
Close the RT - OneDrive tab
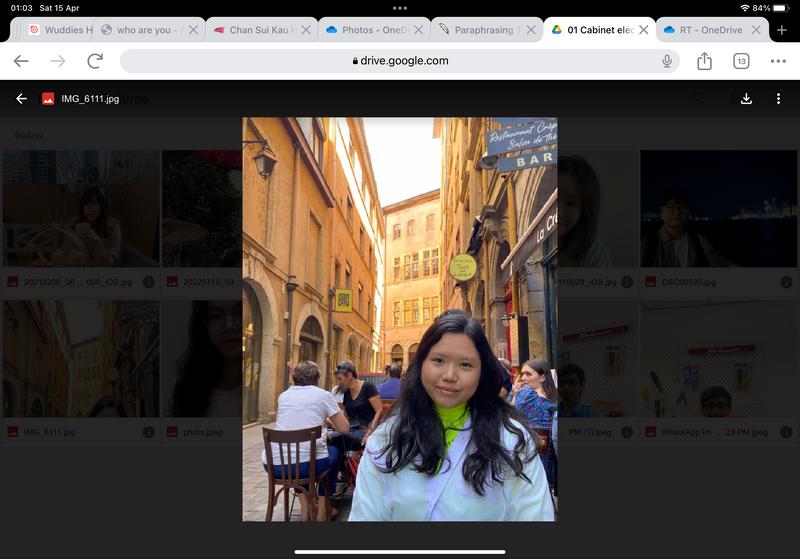(756, 30)
